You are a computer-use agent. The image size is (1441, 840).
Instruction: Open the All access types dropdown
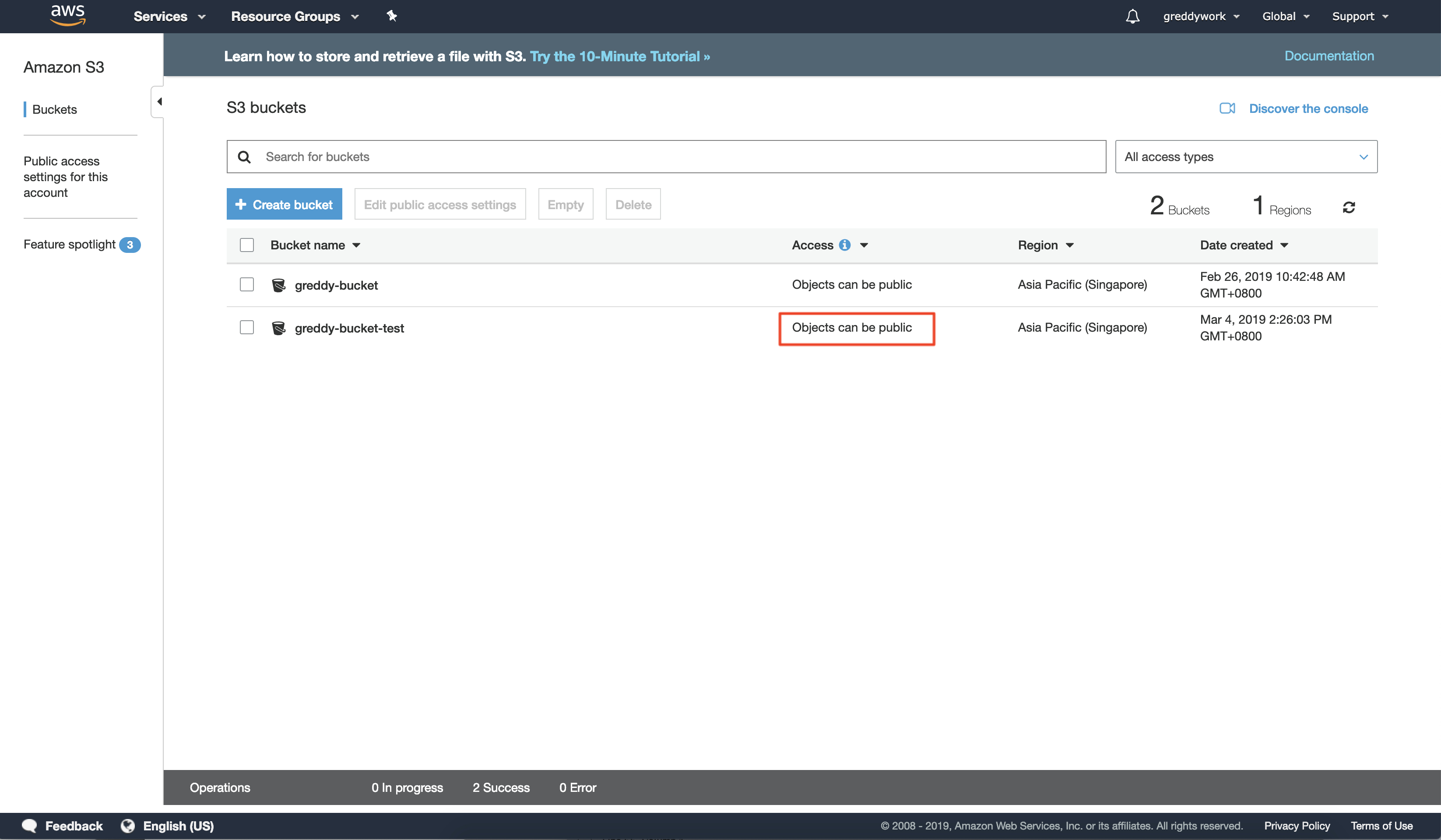pyautogui.click(x=1245, y=157)
